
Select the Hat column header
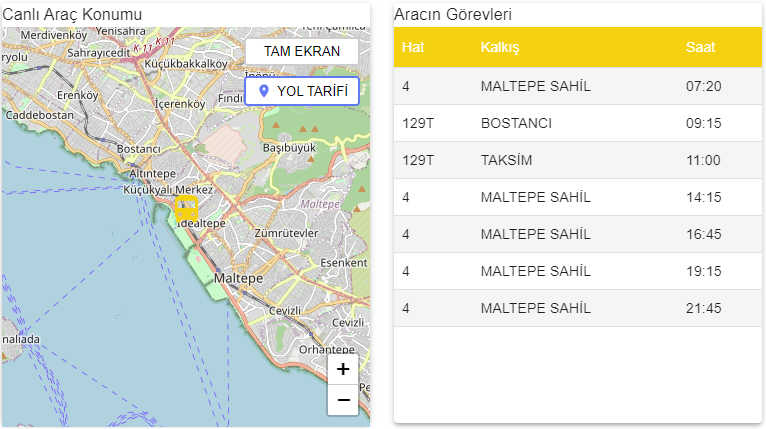414,48
